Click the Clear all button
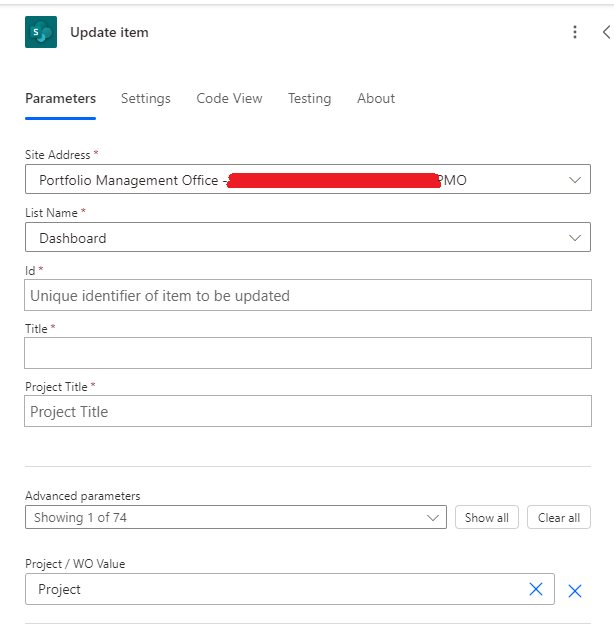614x637 pixels. click(559, 517)
